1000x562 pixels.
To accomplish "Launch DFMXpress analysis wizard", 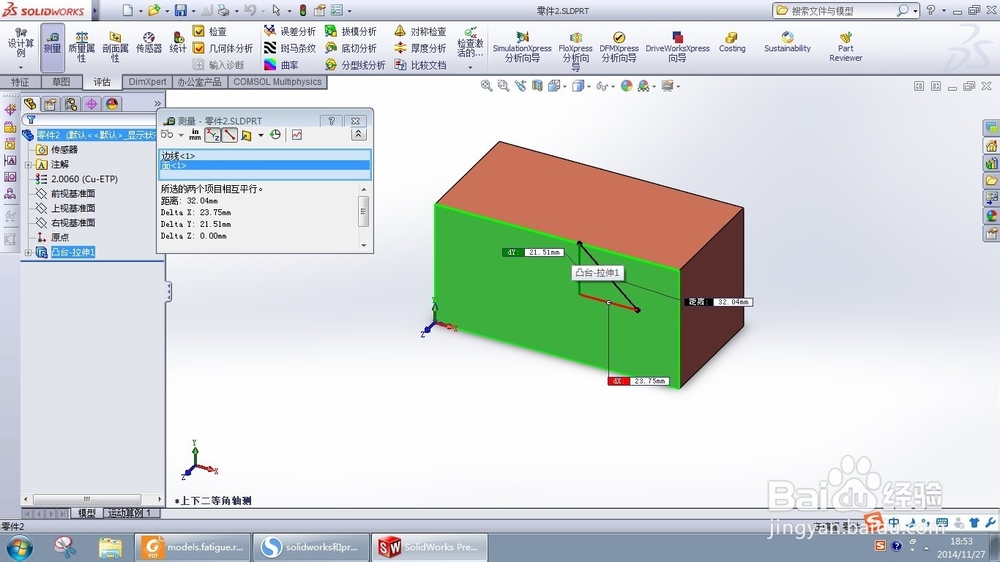I will click(619, 47).
